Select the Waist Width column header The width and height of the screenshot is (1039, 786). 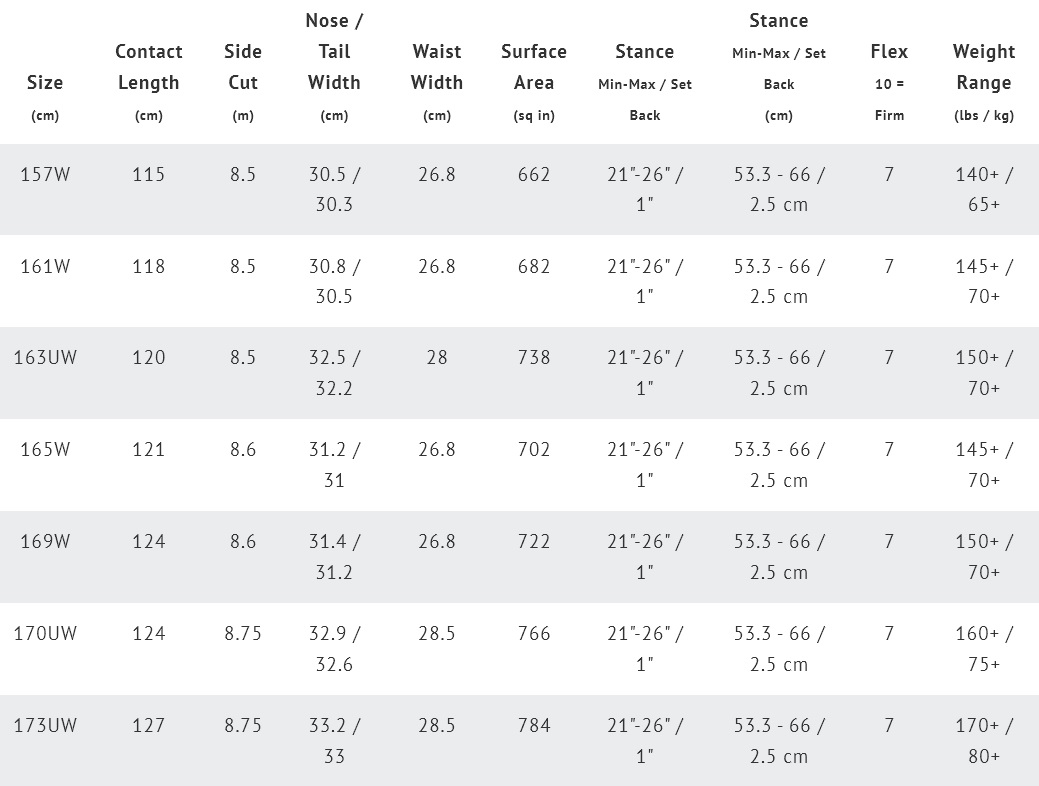[x=437, y=67]
